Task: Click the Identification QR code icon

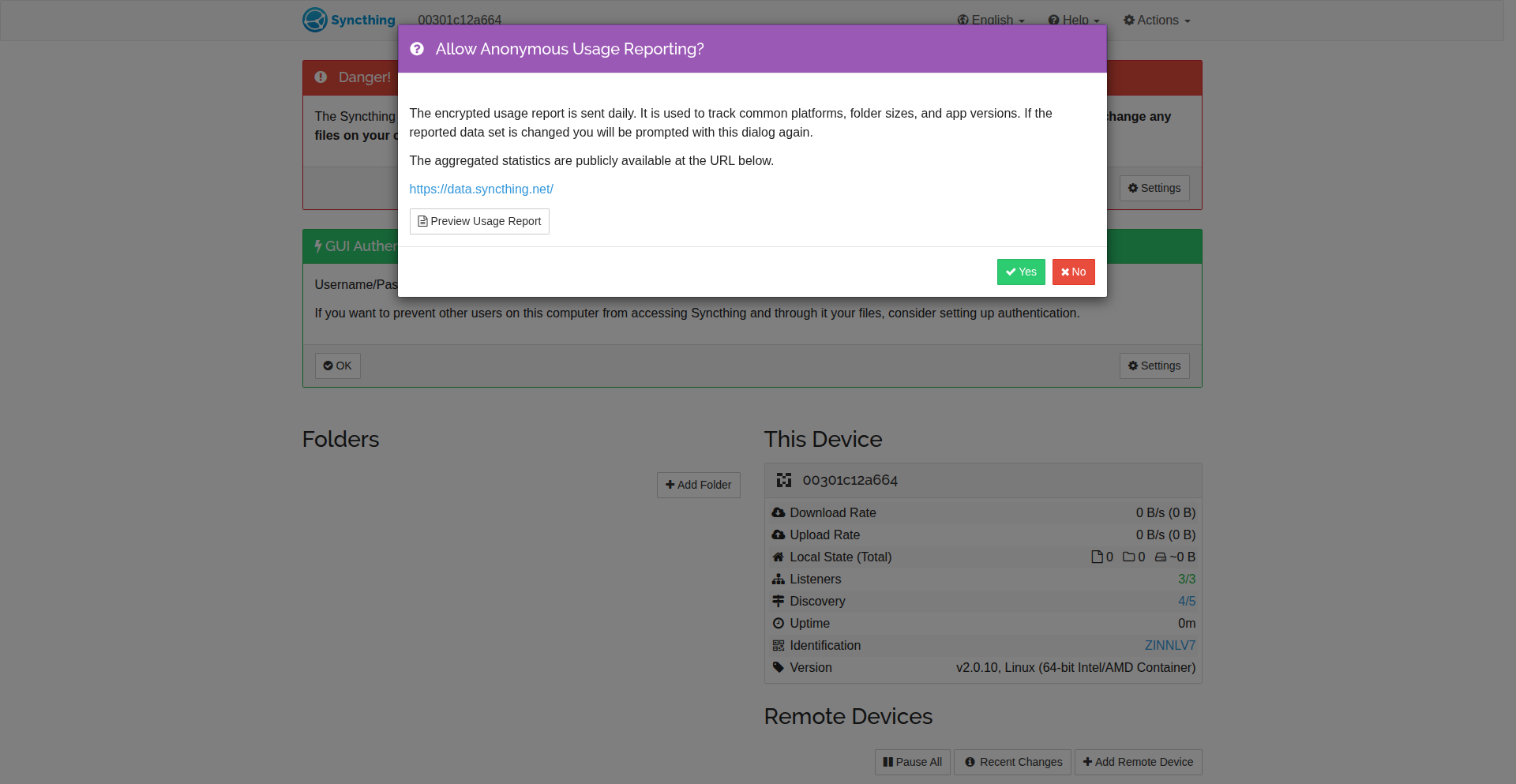Action: pos(779,645)
